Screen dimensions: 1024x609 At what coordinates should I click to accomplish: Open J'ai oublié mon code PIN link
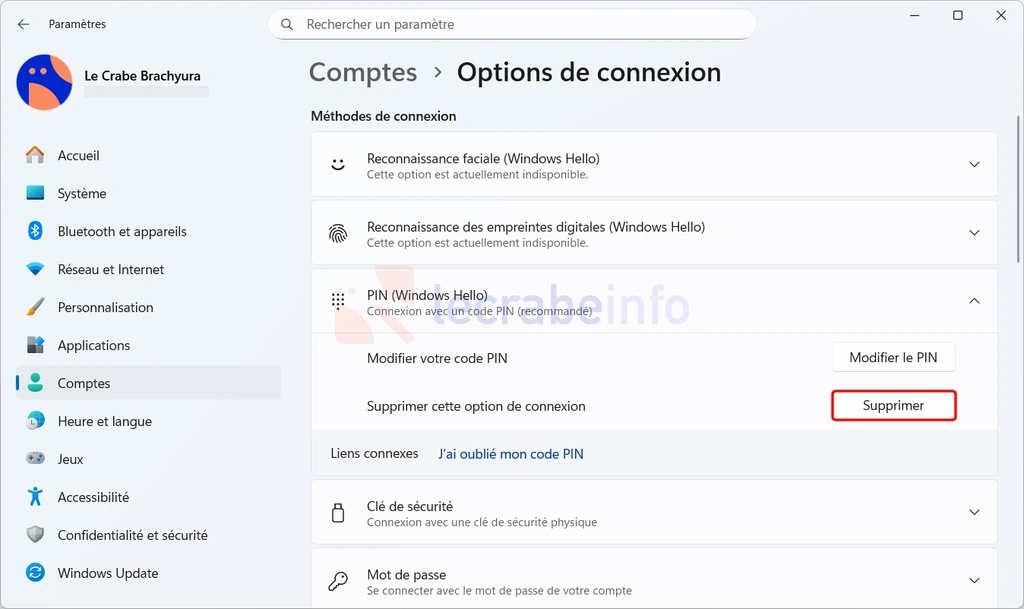511,454
